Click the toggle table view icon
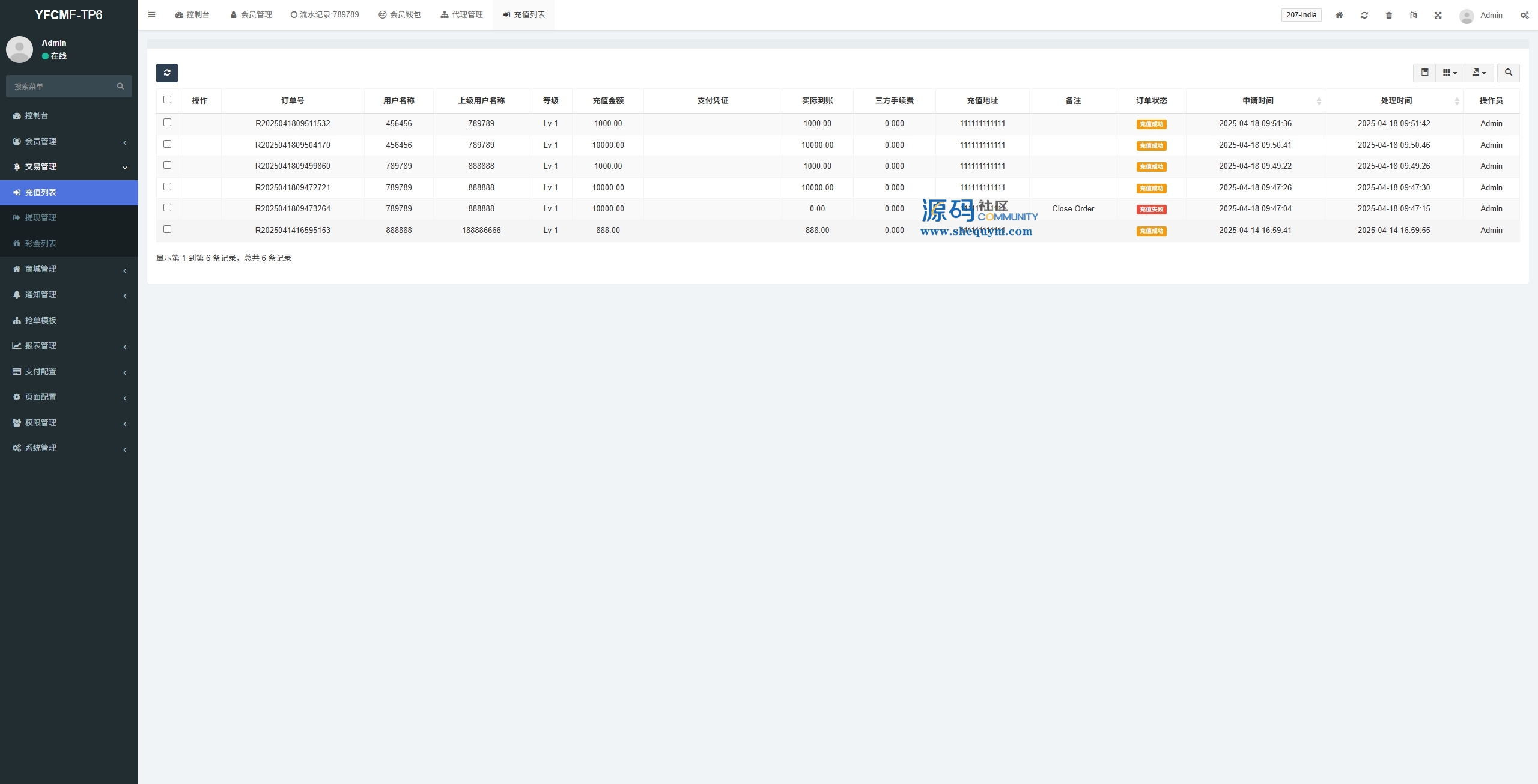Image resolution: width=1538 pixels, height=784 pixels. (x=1424, y=73)
